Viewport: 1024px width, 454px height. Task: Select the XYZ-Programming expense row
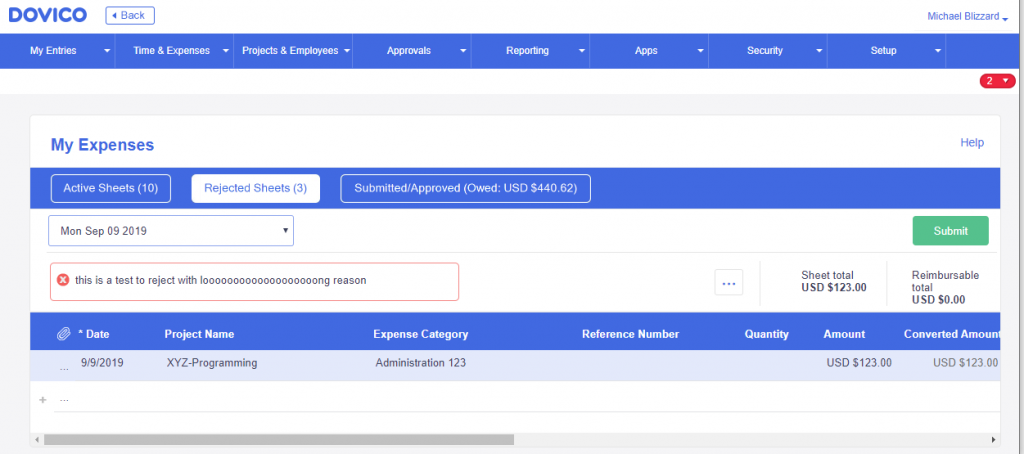pos(515,365)
